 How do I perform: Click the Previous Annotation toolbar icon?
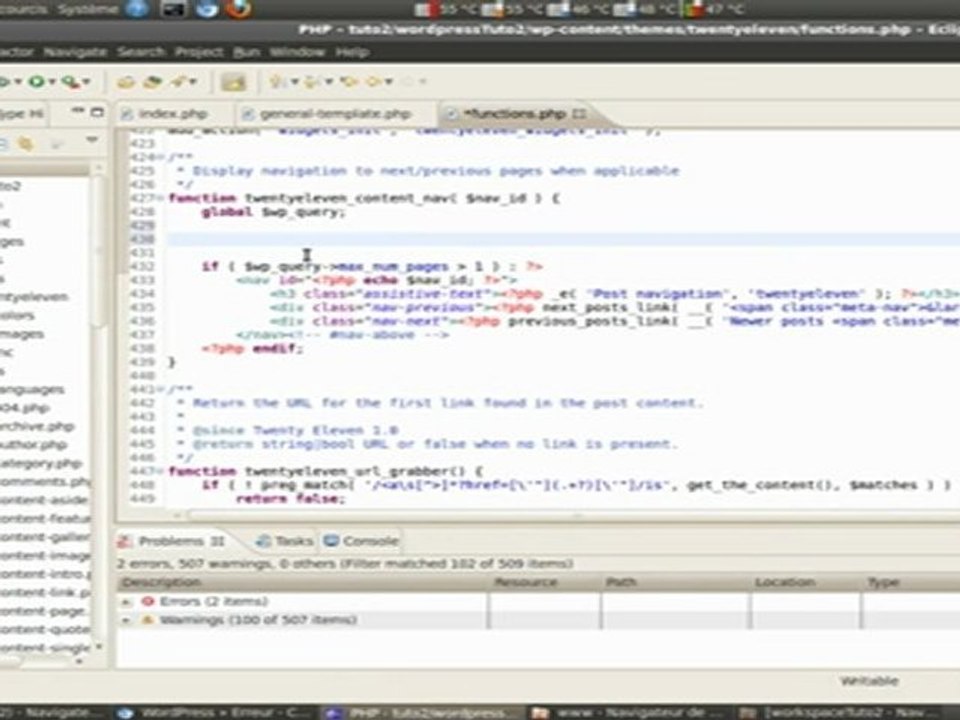pos(313,81)
